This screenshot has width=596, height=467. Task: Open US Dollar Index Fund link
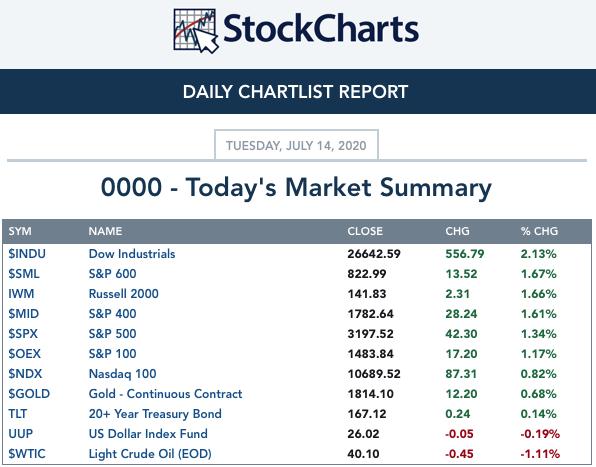[x=148, y=434]
